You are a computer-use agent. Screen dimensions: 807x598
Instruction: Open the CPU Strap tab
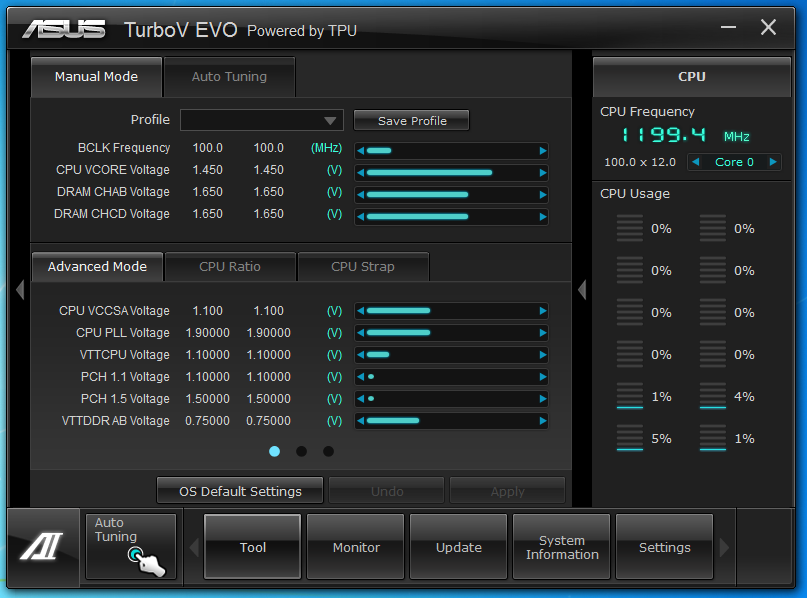(363, 267)
